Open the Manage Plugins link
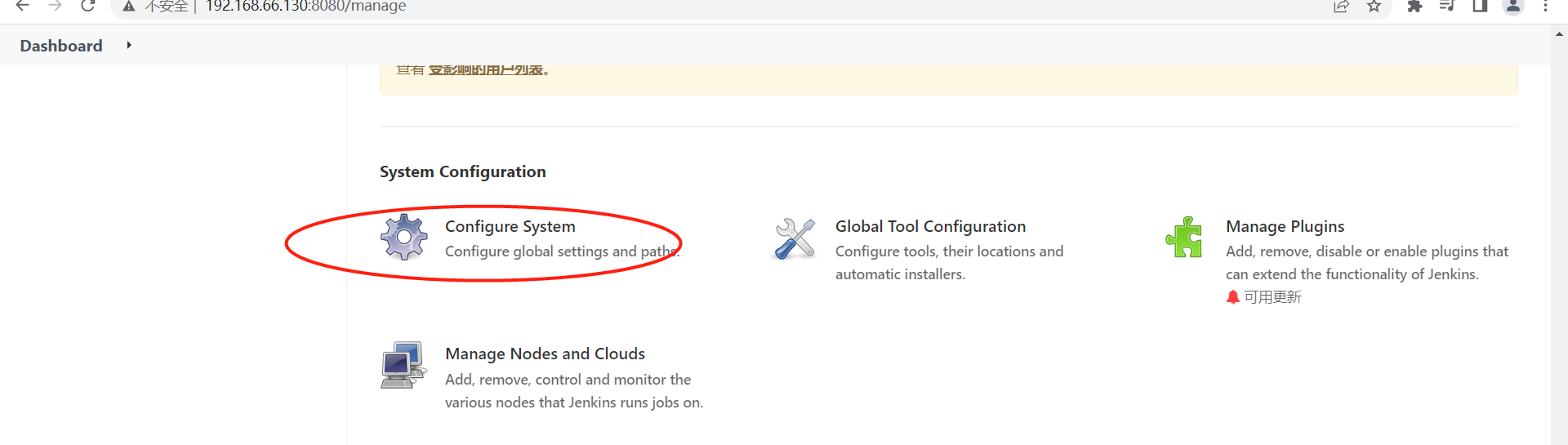The height and width of the screenshot is (445, 1568). click(x=1285, y=226)
